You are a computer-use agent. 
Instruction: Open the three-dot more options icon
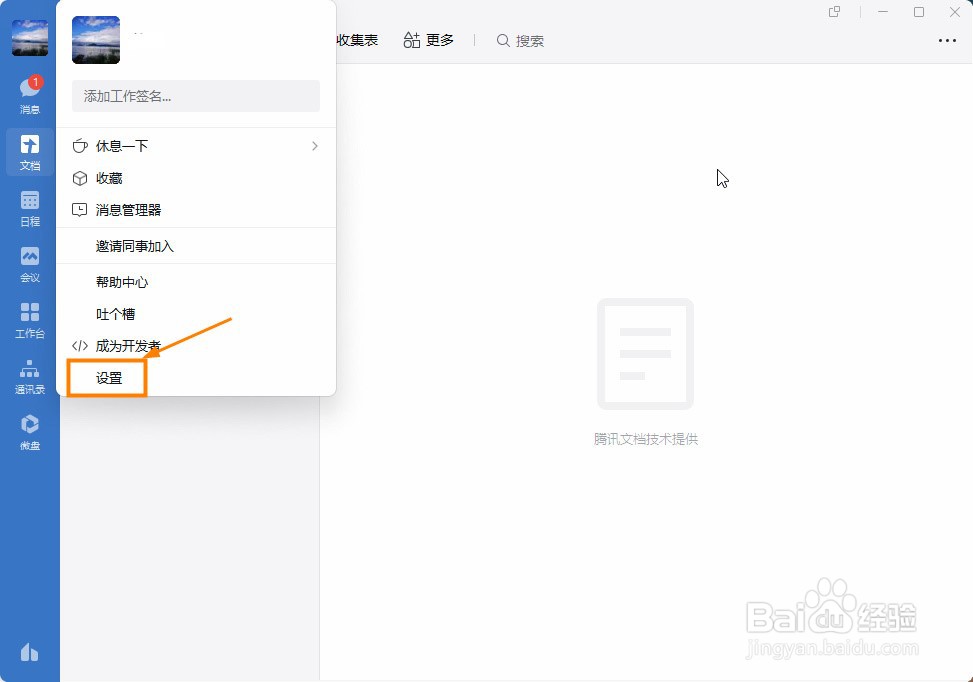pyautogui.click(x=947, y=40)
